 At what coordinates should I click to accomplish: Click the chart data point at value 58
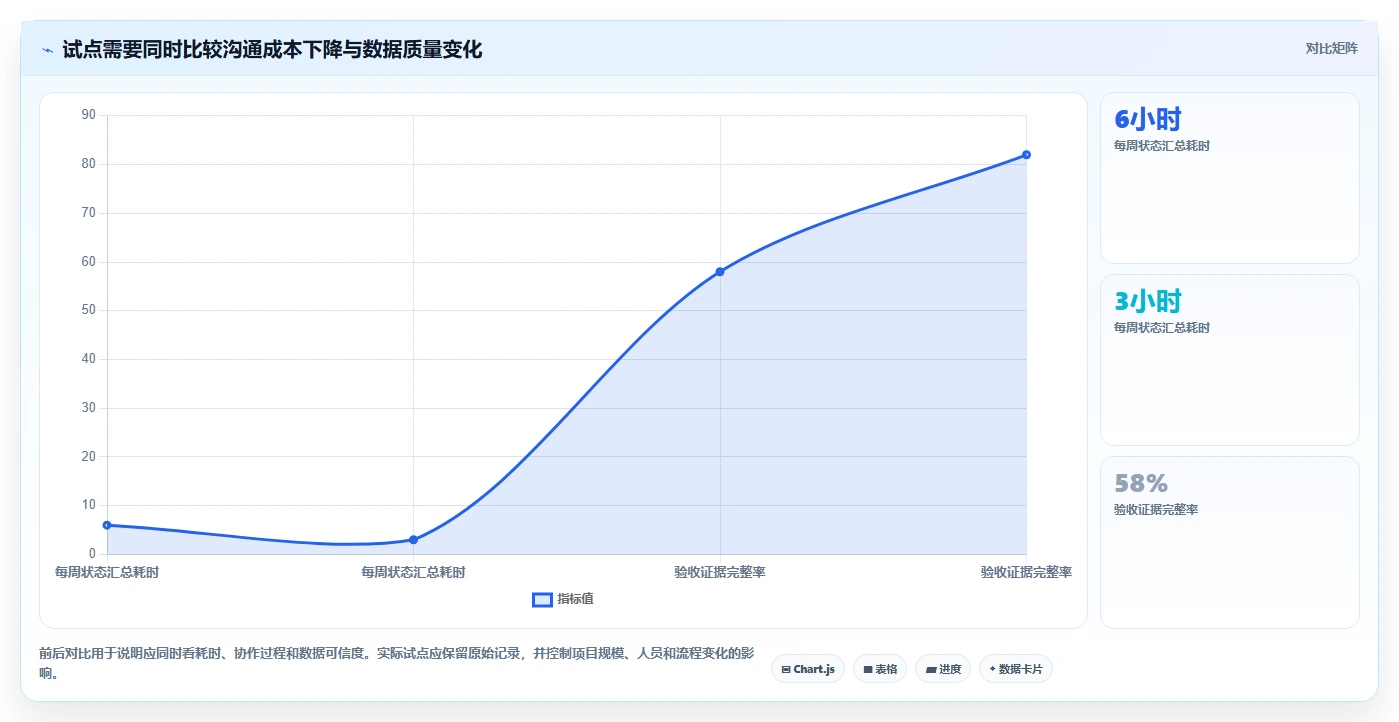coord(720,271)
